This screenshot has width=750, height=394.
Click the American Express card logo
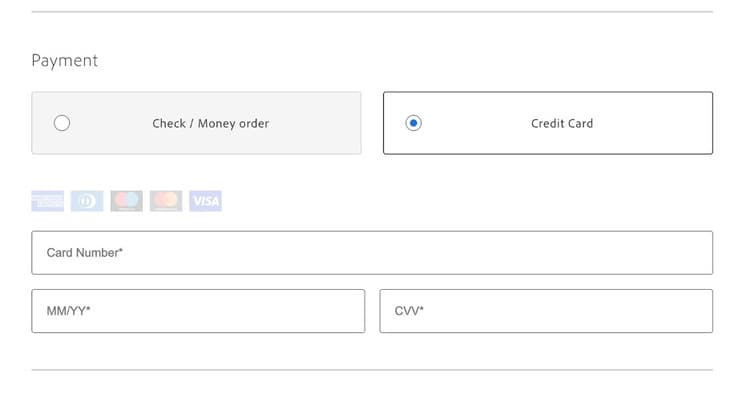(47, 201)
